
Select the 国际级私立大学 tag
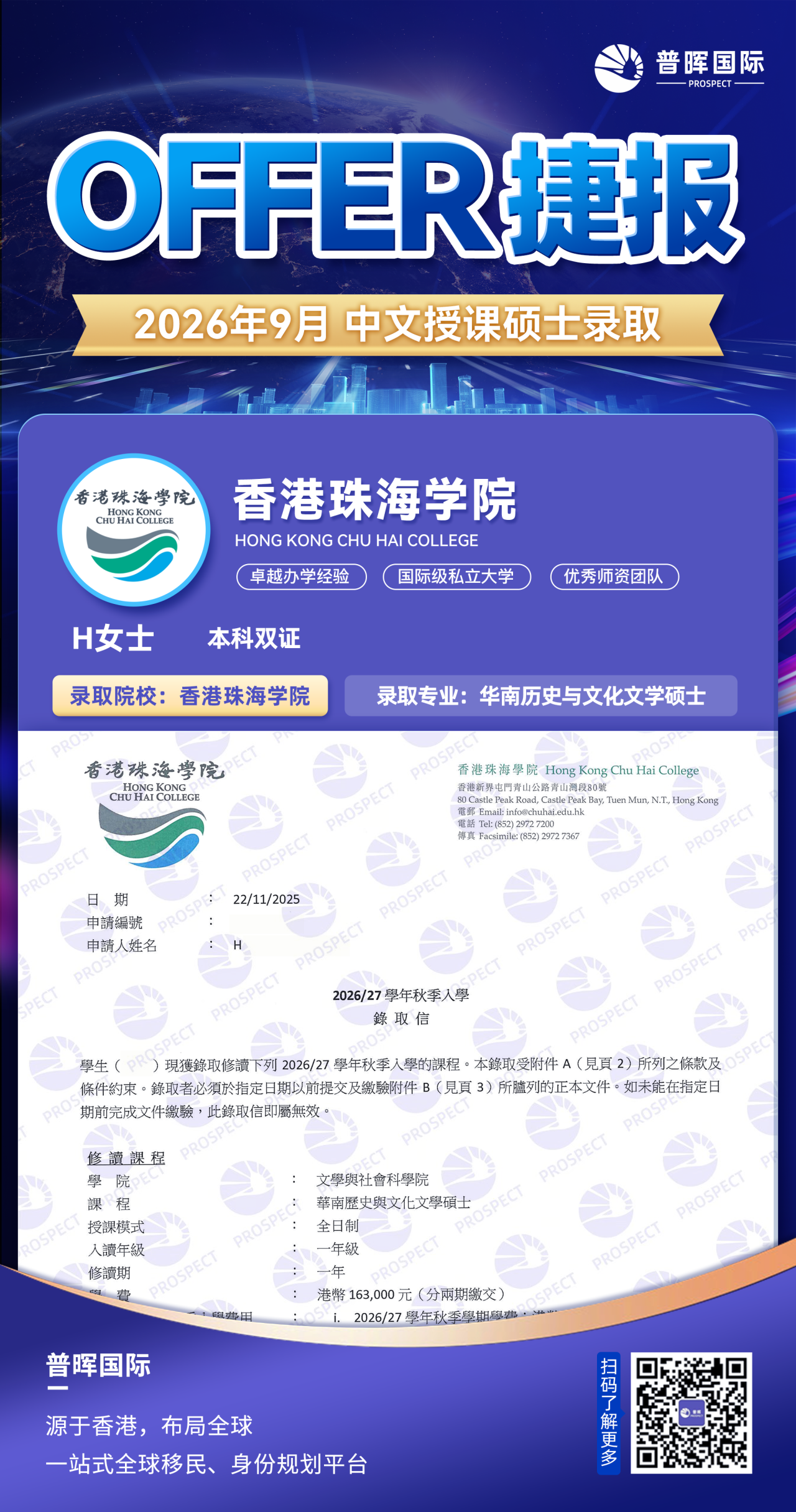coord(456,577)
